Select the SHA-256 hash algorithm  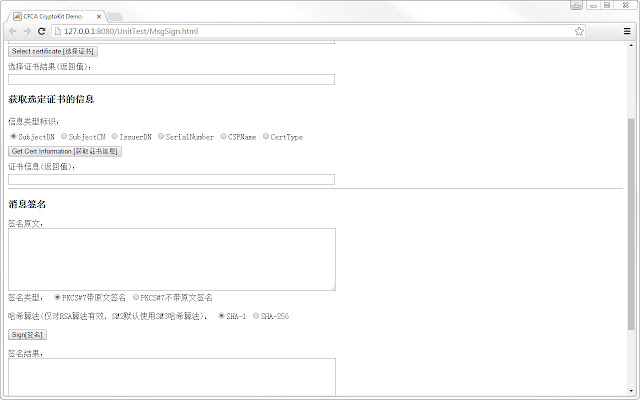click(256, 316)
